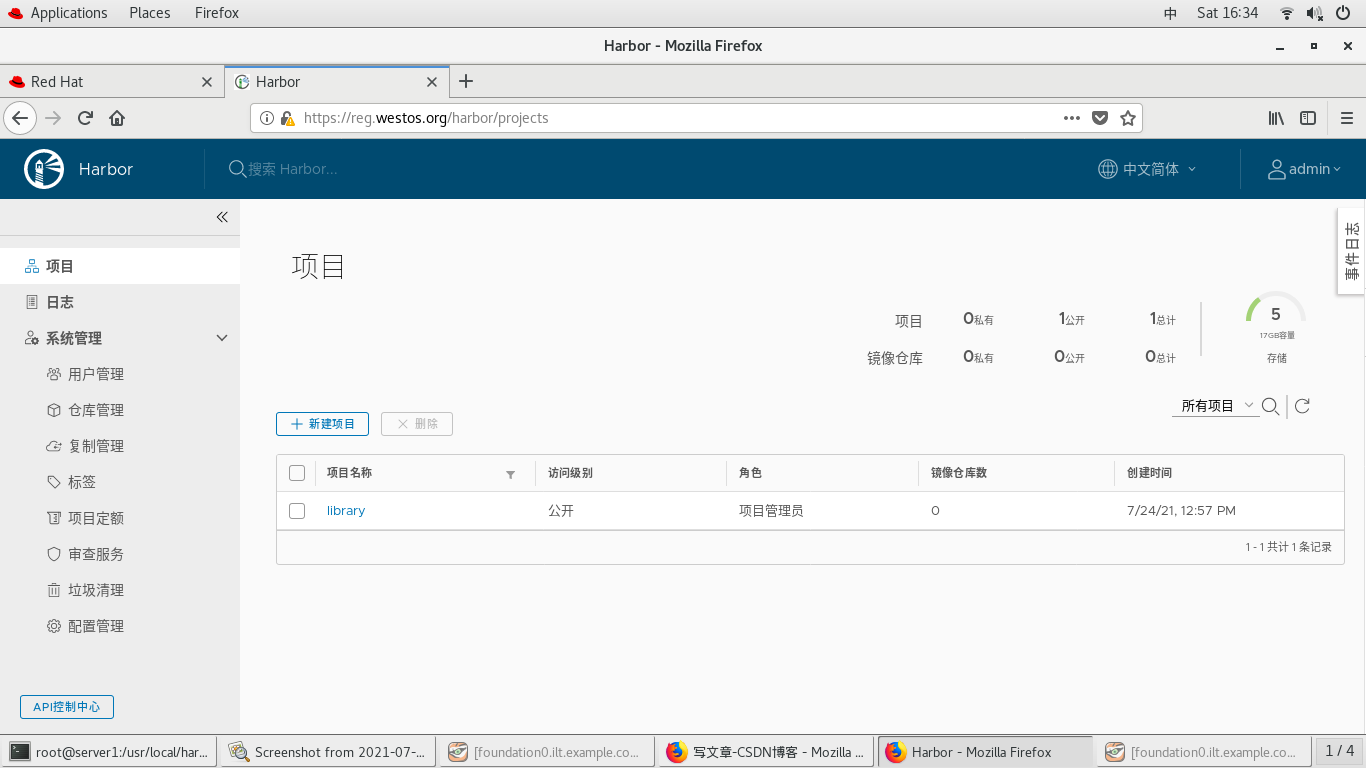Open Firefox library icon
1366x768 pixels.
click(x=1276, y=118)
